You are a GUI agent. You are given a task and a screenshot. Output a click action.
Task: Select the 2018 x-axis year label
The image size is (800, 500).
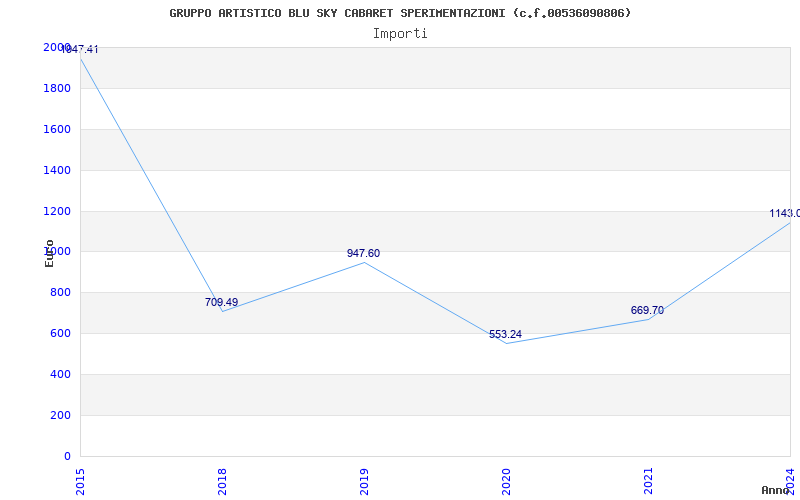pos(222,480)
